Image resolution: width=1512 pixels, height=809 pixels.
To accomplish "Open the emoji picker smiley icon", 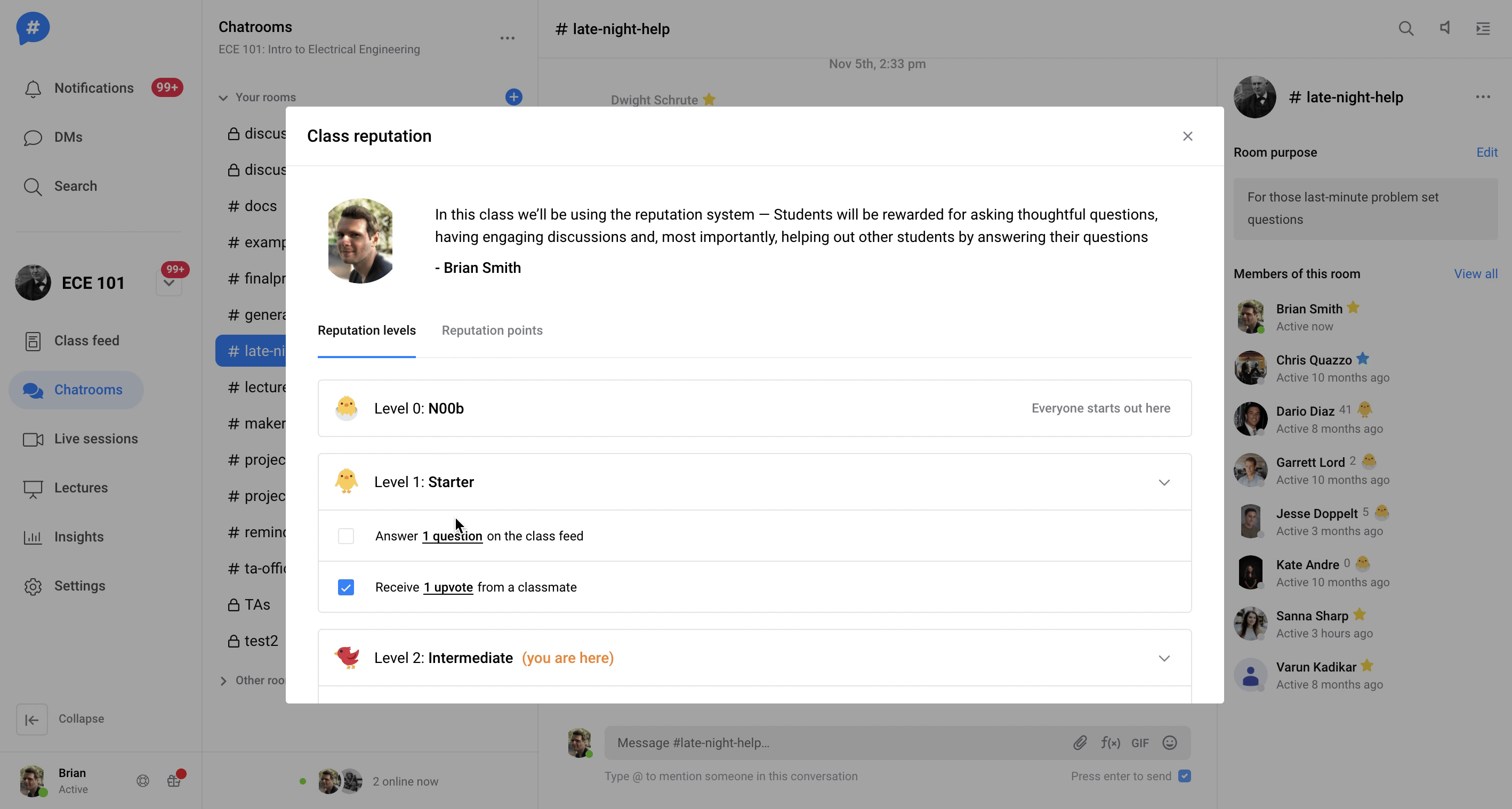I will 1169,743.
